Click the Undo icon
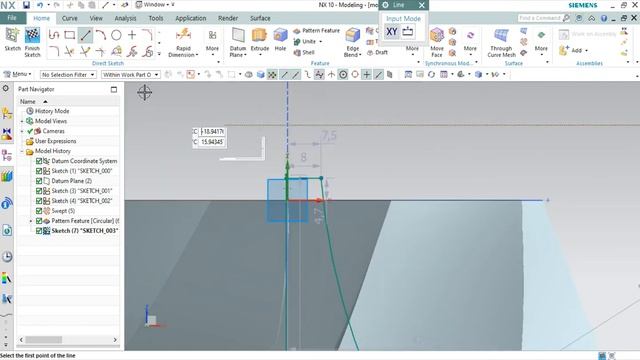This screenshot has height=360, width=640. tap(40, 5)
